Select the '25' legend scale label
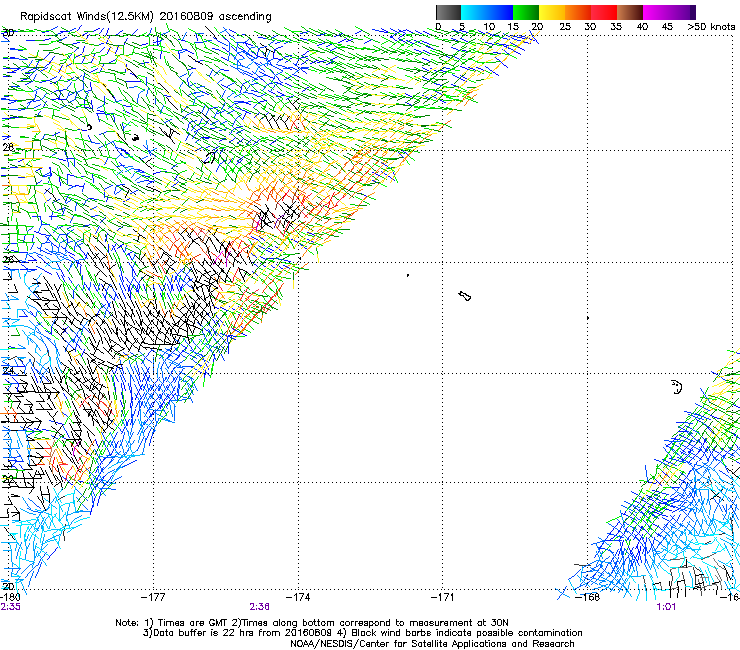 coord(565,27)
